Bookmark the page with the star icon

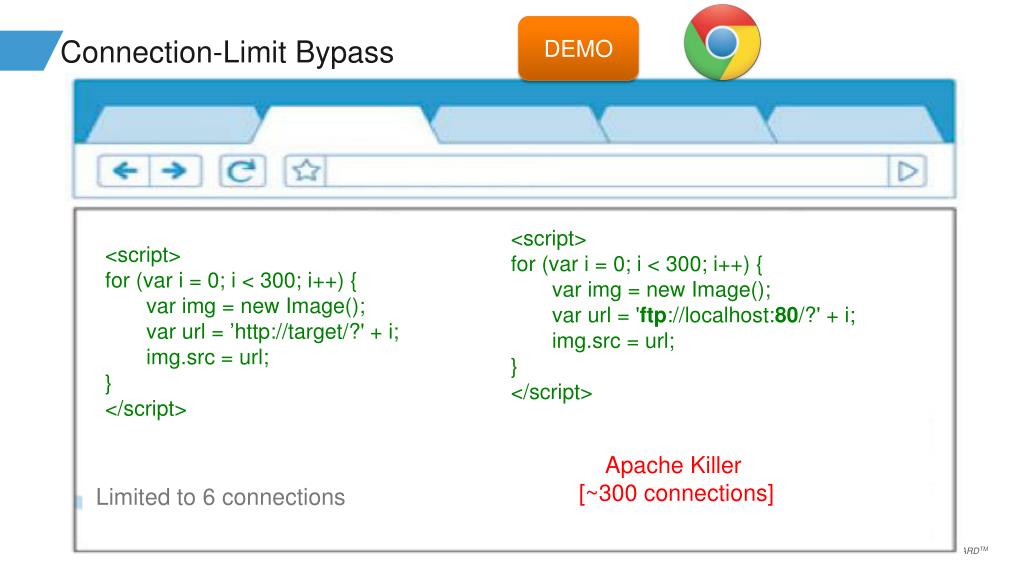[305, 171]
